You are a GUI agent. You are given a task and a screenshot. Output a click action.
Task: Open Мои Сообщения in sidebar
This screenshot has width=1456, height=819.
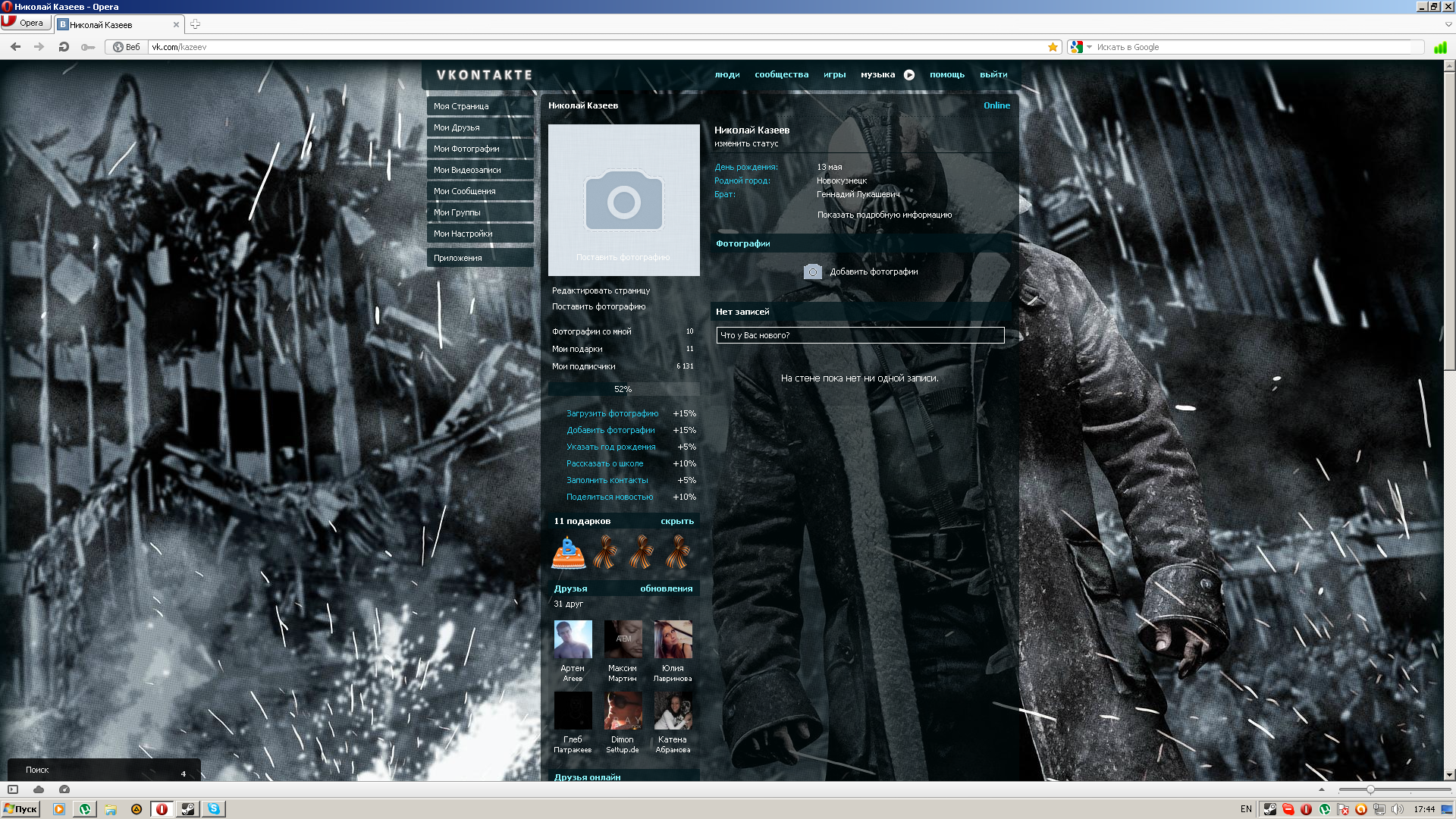click(x=480, y=191)
